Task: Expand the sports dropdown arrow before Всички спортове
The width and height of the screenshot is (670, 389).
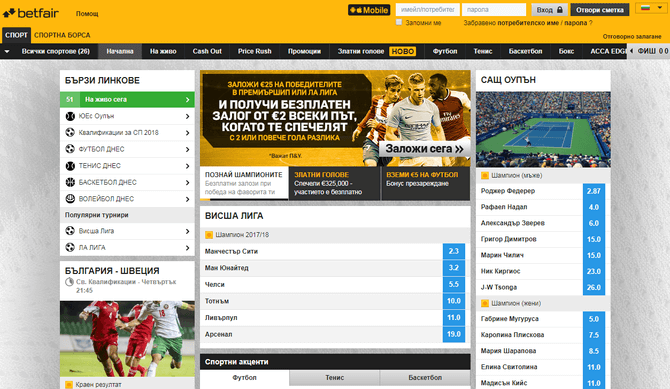Action: (x=7, y=51)
